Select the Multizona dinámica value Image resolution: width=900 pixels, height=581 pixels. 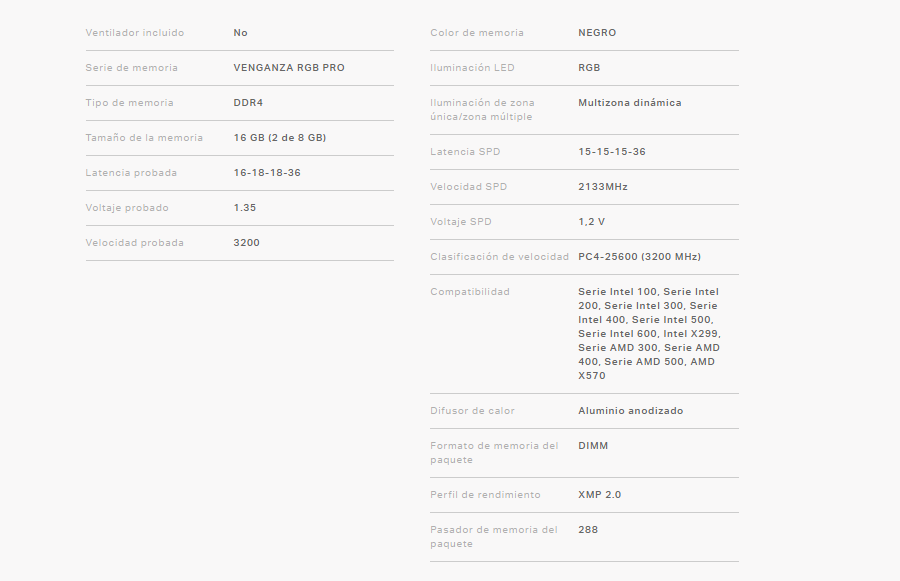pos(629,103)
